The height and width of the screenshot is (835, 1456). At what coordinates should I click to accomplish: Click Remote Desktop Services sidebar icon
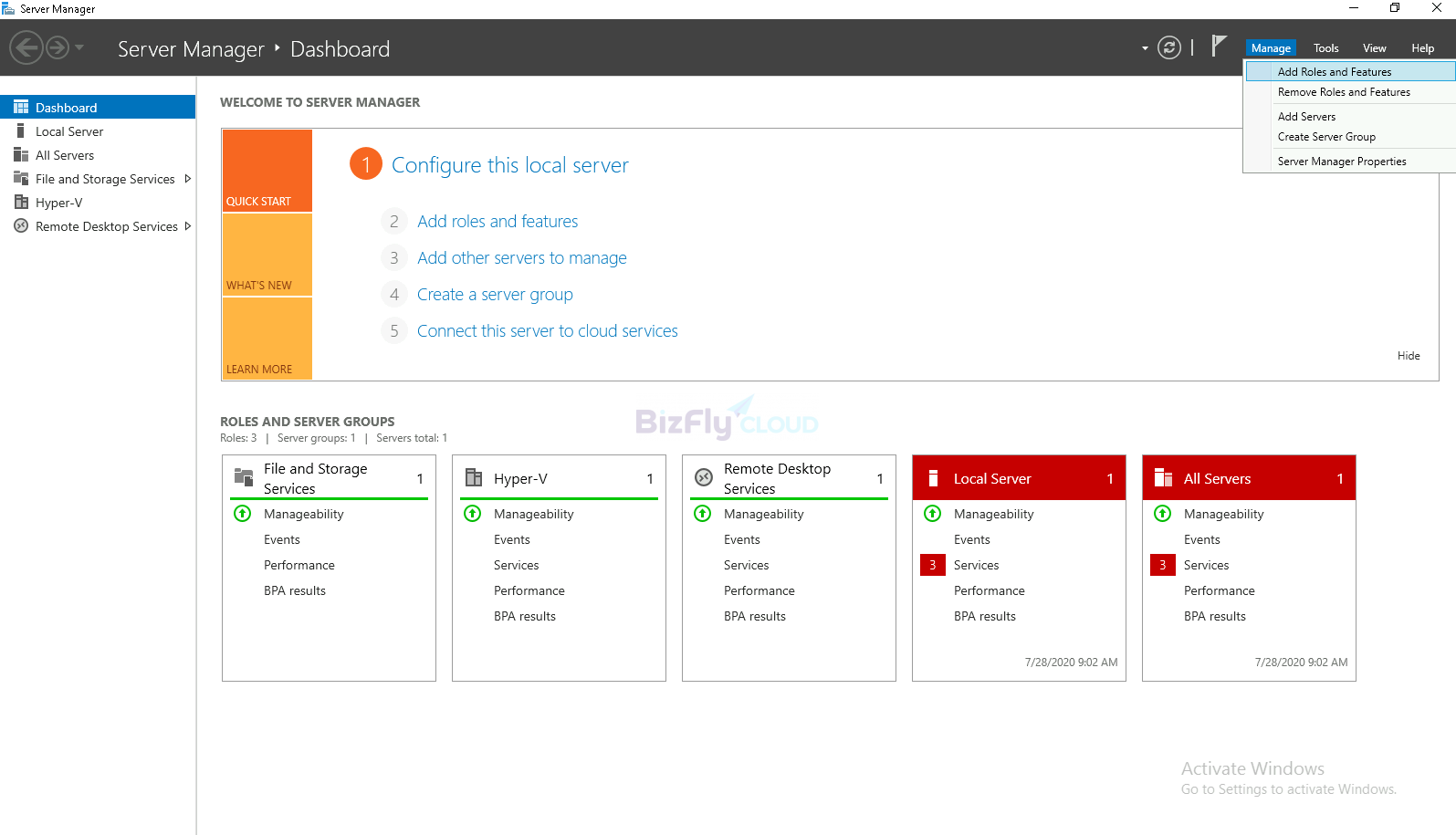point(21,225)
